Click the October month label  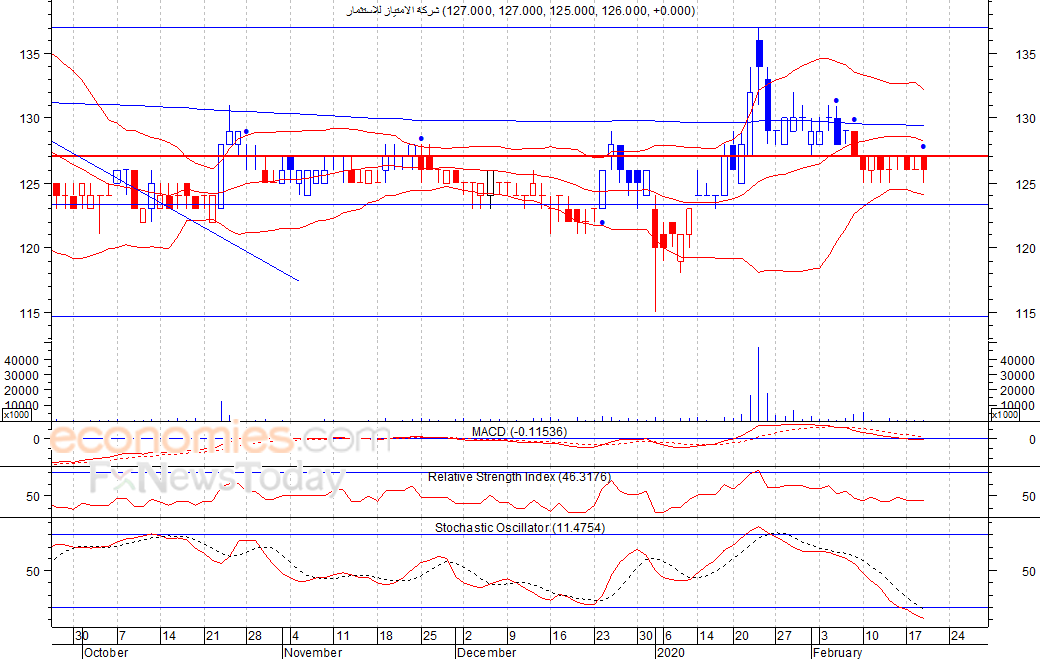click(107, 652)
